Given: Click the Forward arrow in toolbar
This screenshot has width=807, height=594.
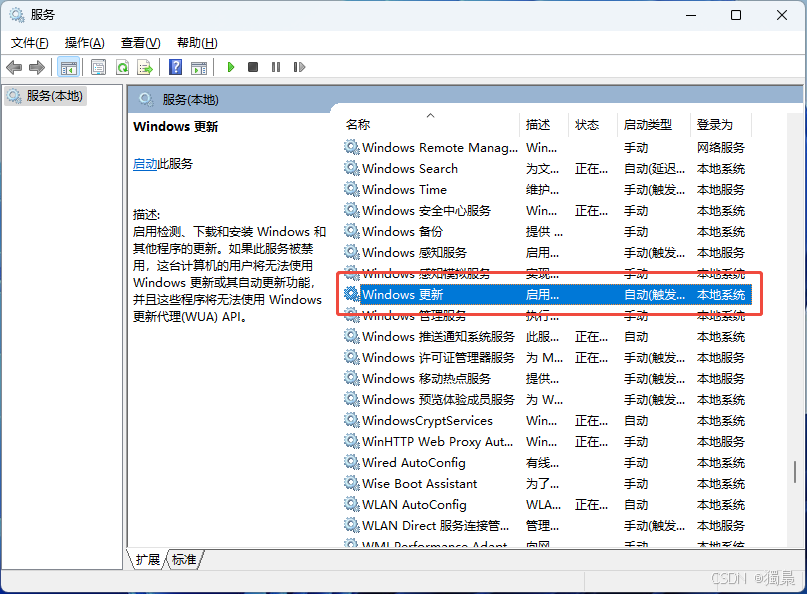Looking at the screenshot, I should click(x=37, y=67).
